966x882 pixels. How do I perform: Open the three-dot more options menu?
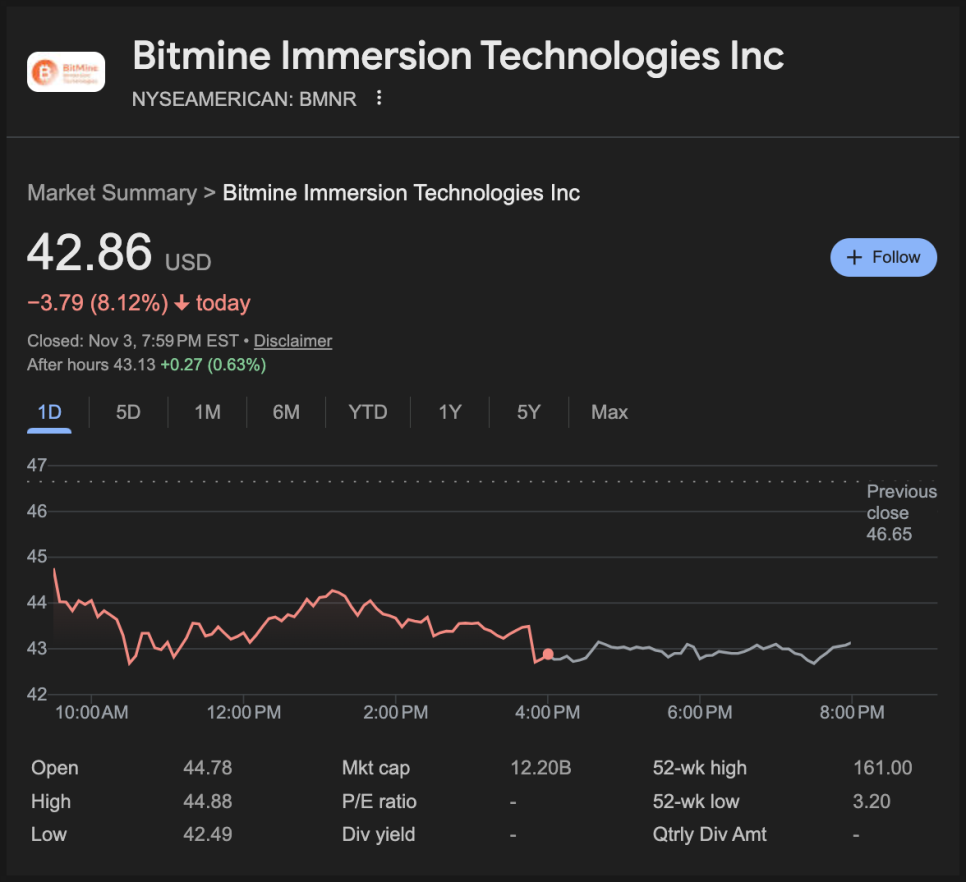tap(379, 98)
